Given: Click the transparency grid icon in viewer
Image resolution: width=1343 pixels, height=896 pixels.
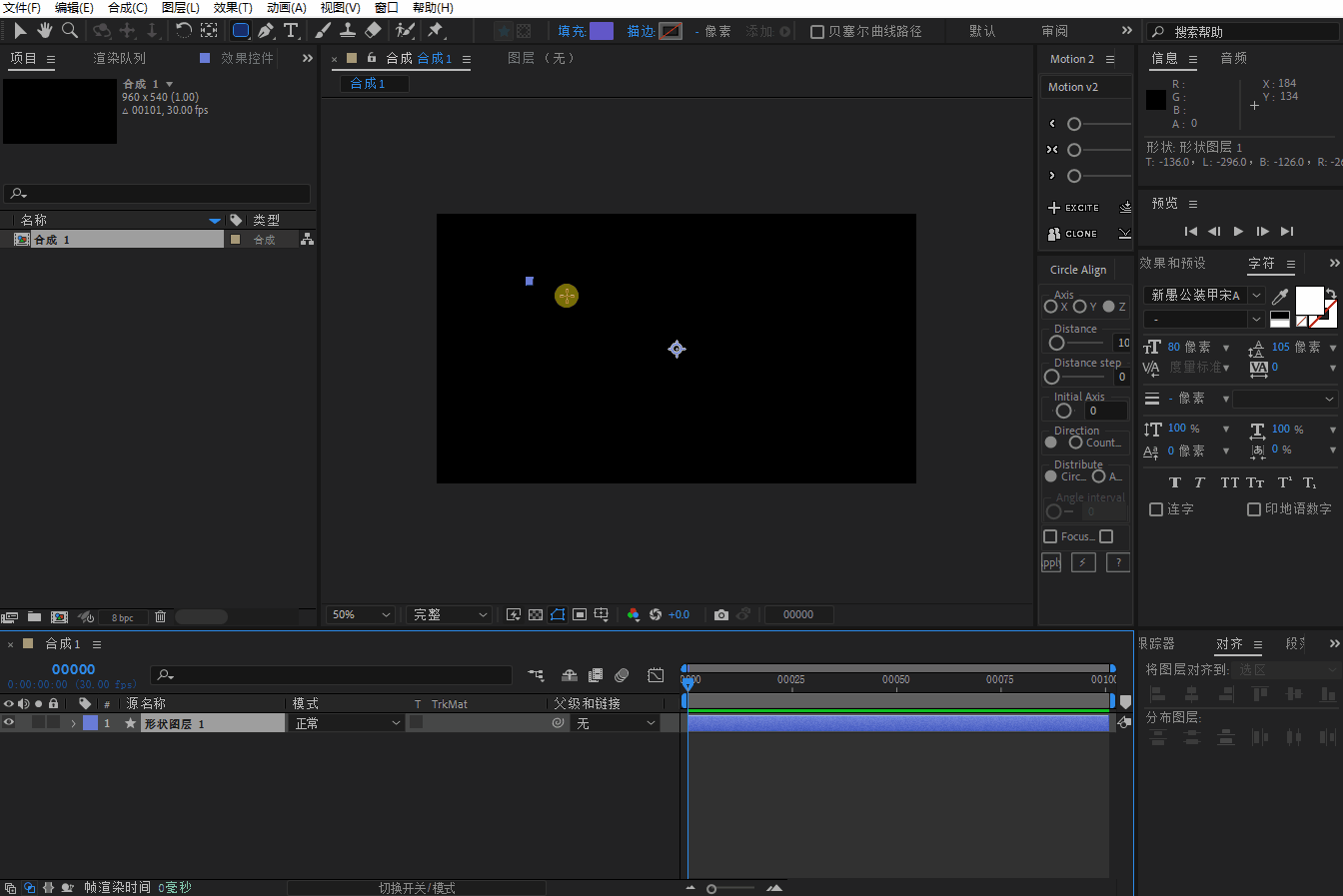Looking at the screenshot, I should 536,614.
